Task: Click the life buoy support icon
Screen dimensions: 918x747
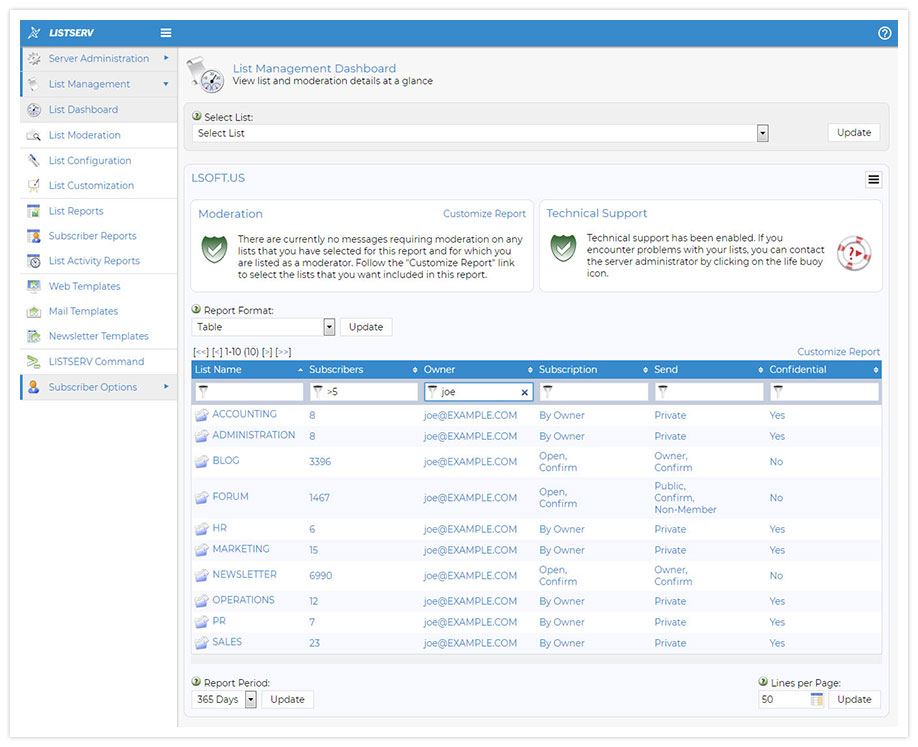Action: 854,253
